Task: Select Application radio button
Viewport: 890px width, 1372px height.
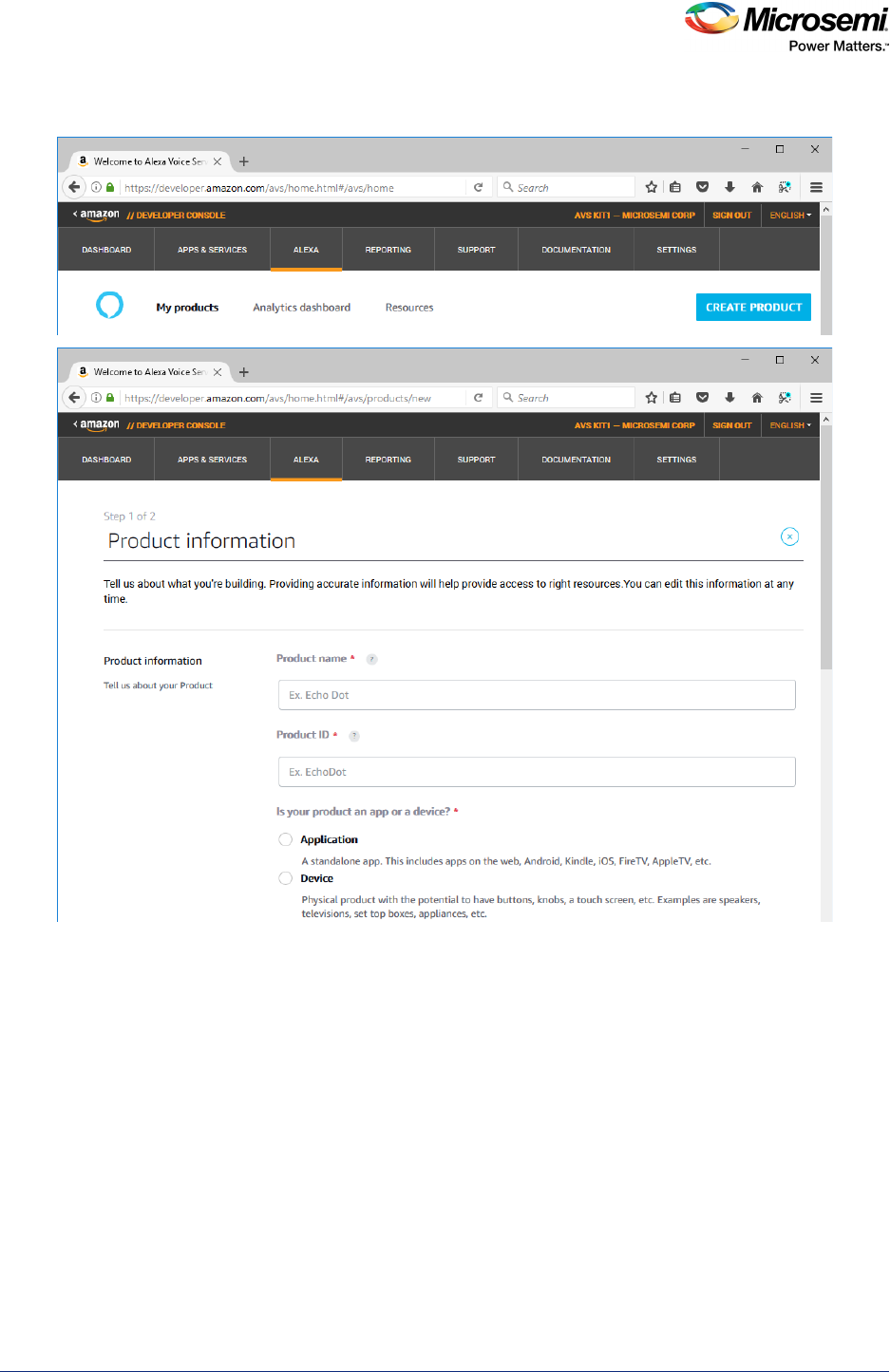Action: pos(285,839)
